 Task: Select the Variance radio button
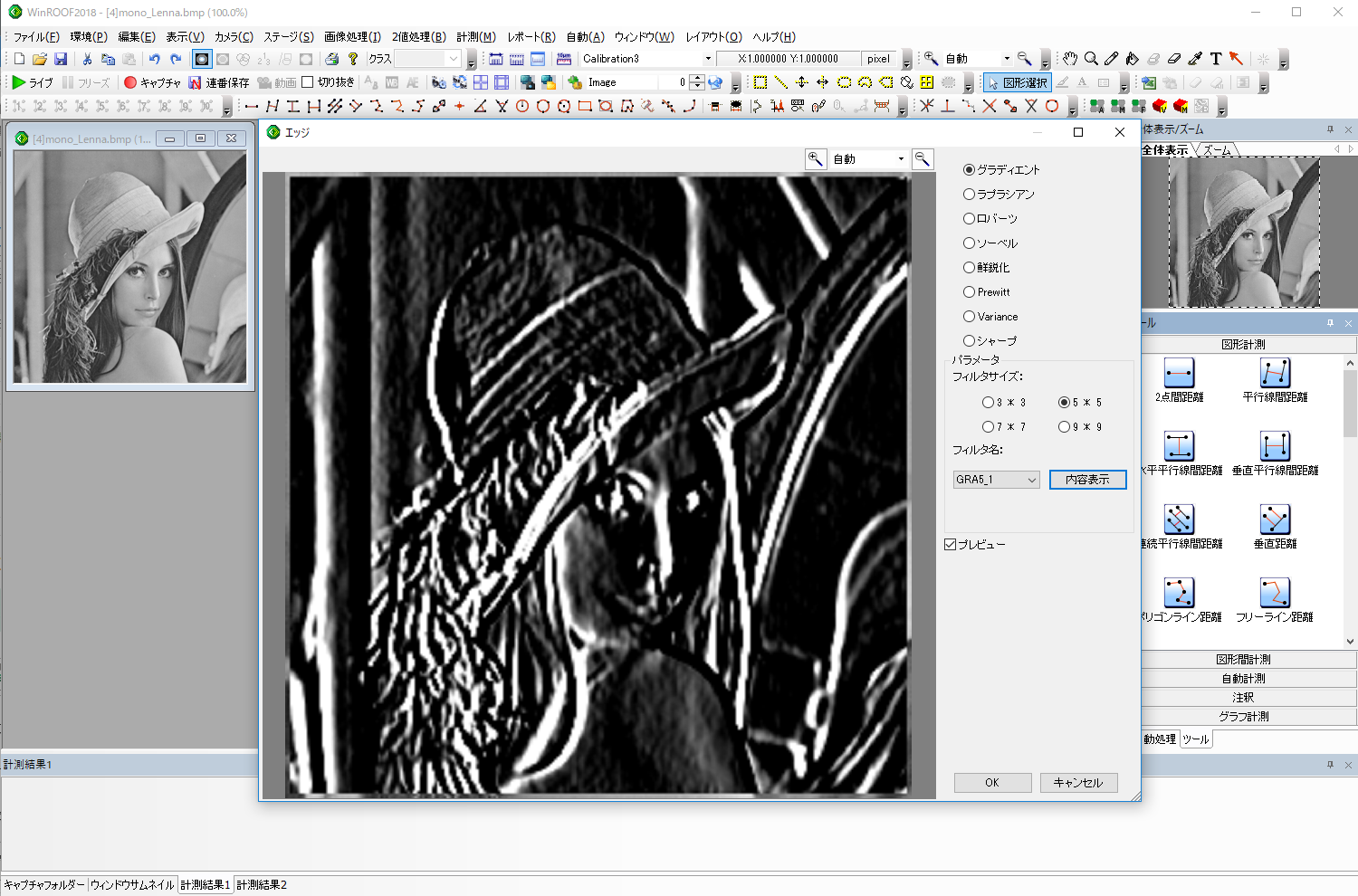969,316
